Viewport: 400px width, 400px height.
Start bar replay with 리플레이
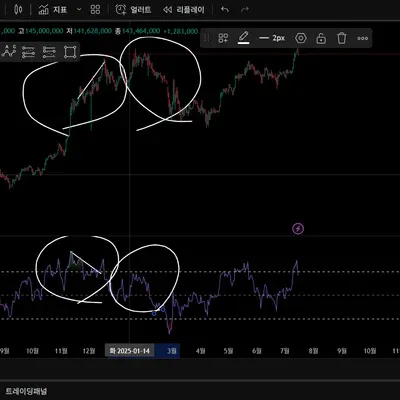183,10
